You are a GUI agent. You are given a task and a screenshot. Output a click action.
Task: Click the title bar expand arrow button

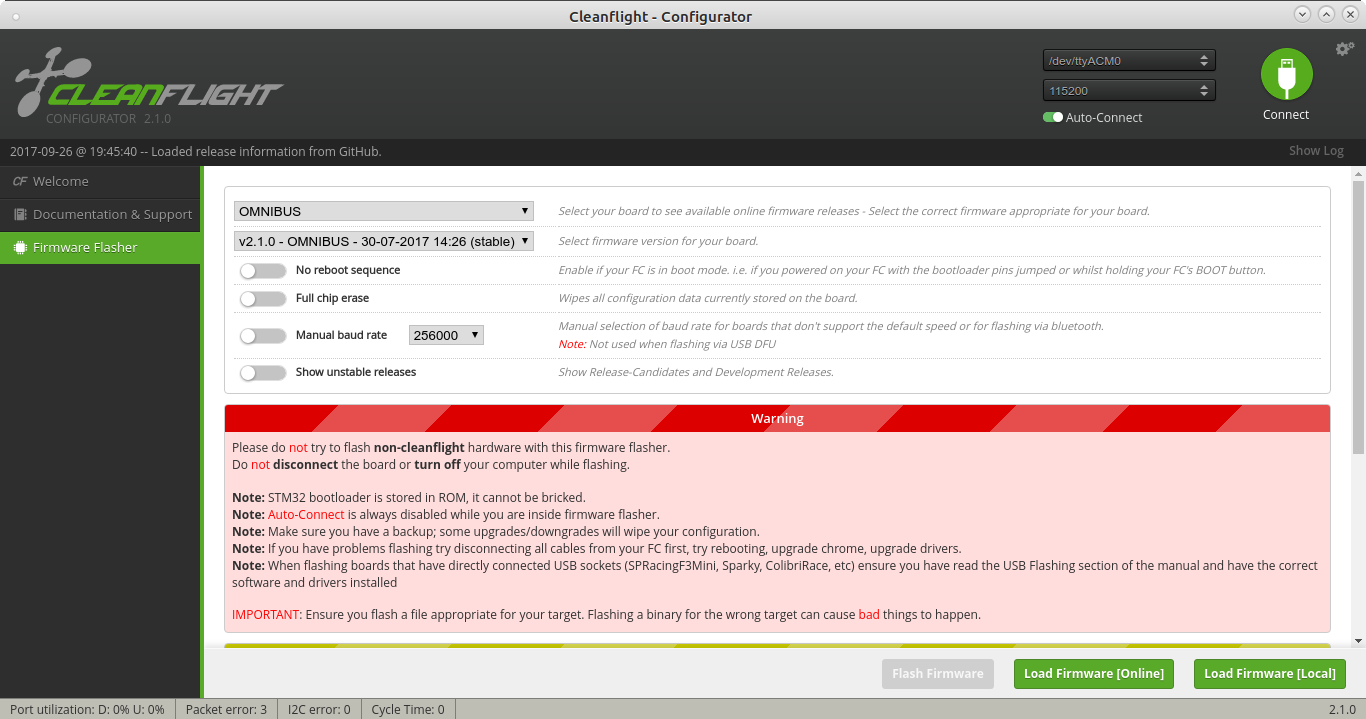point(1326,14)
